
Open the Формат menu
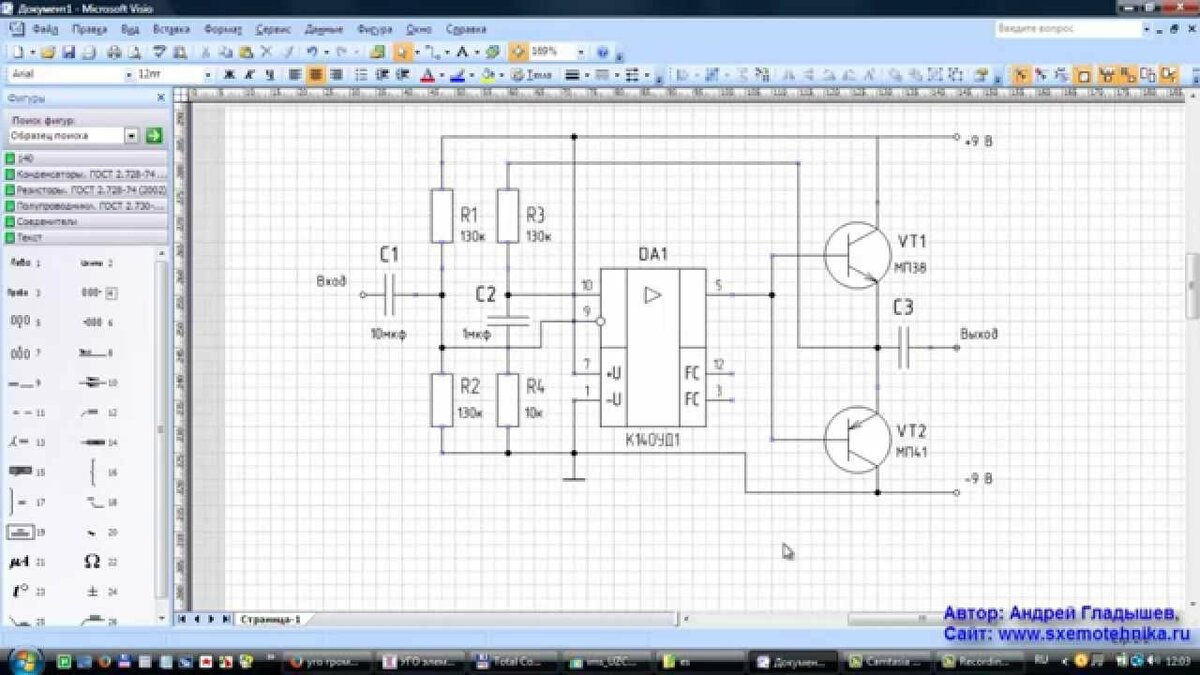(222, 30)
